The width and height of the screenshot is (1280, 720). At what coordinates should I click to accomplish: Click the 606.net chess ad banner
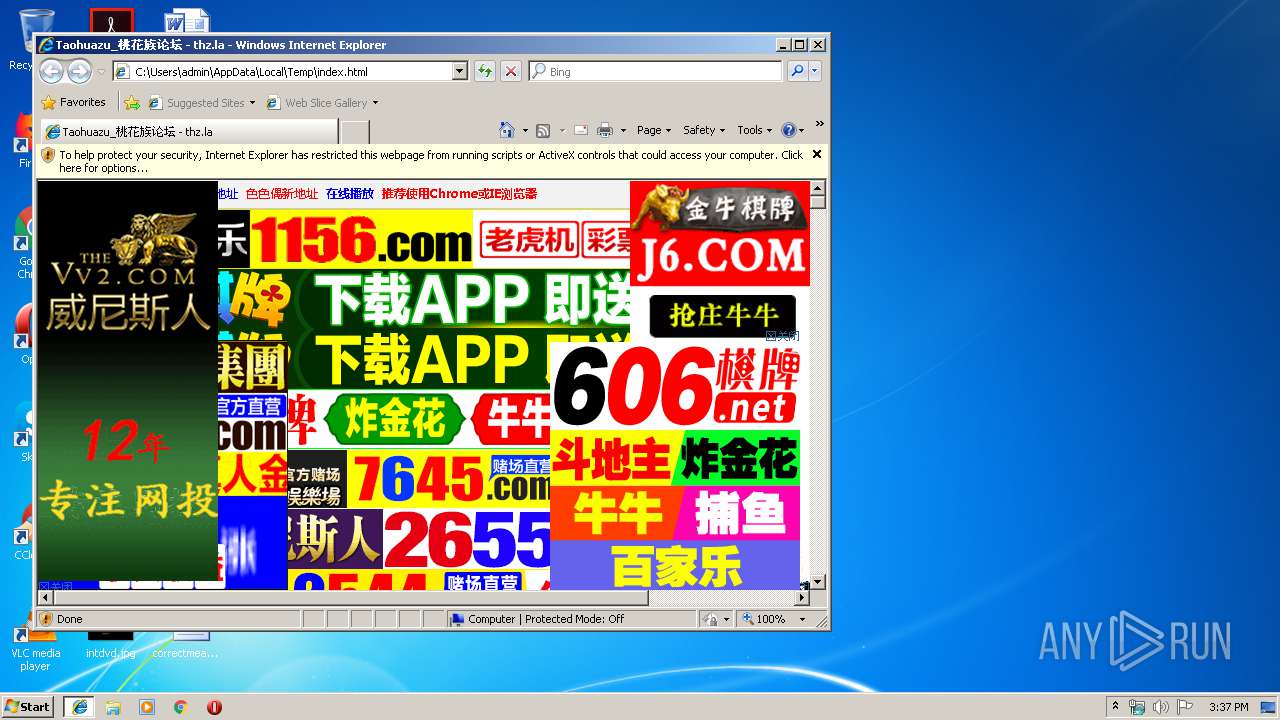(675, 387)
